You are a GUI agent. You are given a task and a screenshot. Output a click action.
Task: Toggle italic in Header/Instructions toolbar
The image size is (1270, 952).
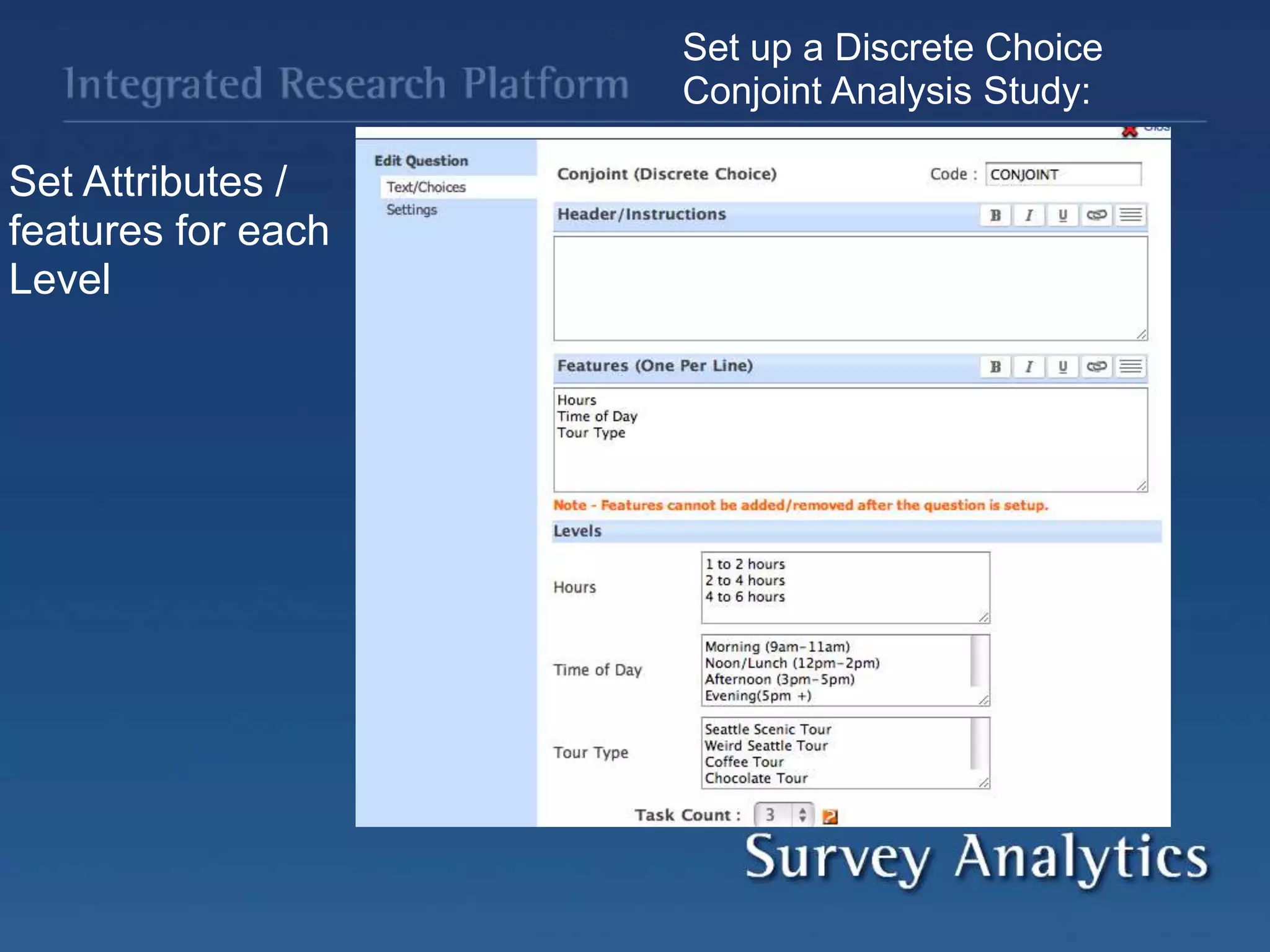pyautogui.click(x=1029, y=215)
